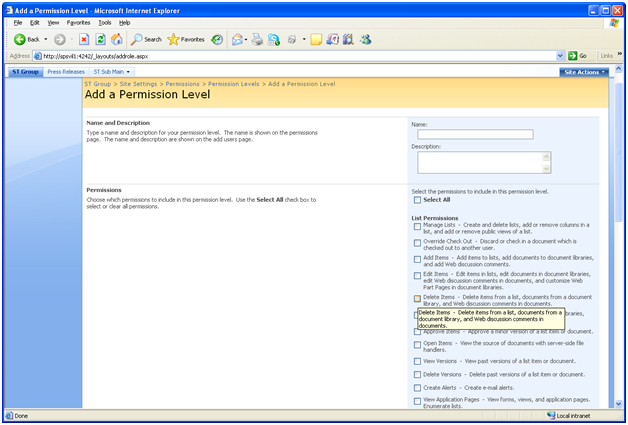628x425 pixels.
Task: Open the File menu
Action: (x=18, y=23)
